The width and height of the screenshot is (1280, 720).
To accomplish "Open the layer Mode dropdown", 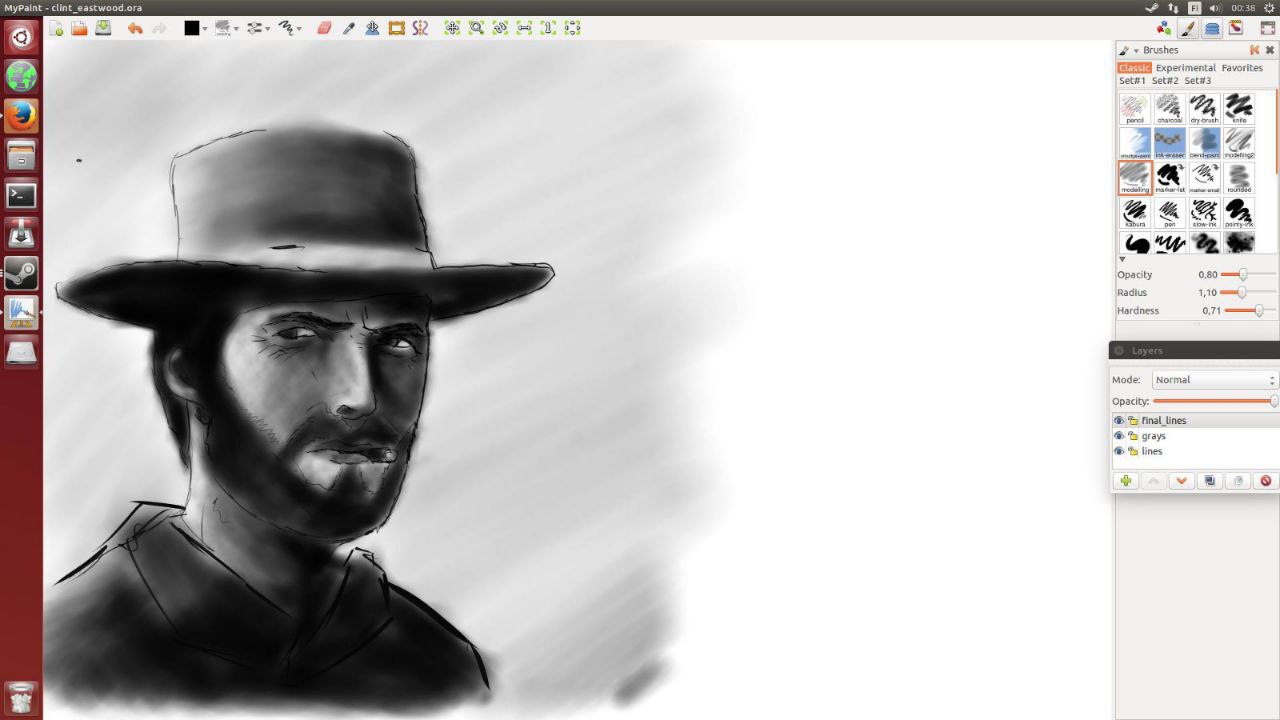I will click(x=1214, y=380).
